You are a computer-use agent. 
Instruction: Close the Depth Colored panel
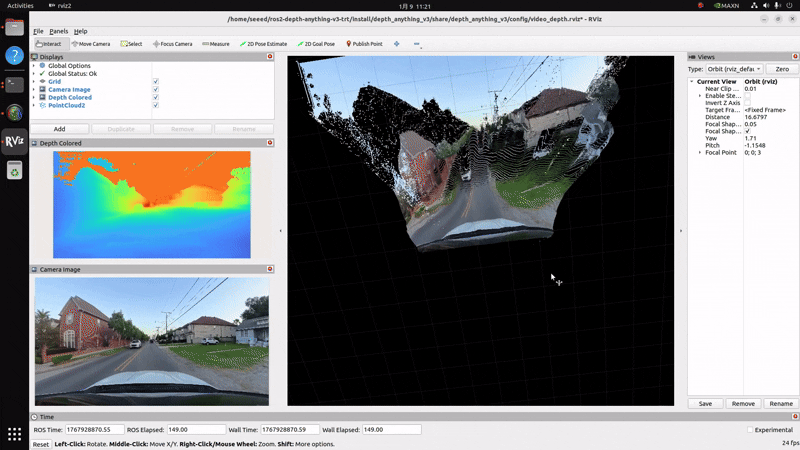(270, 143)
